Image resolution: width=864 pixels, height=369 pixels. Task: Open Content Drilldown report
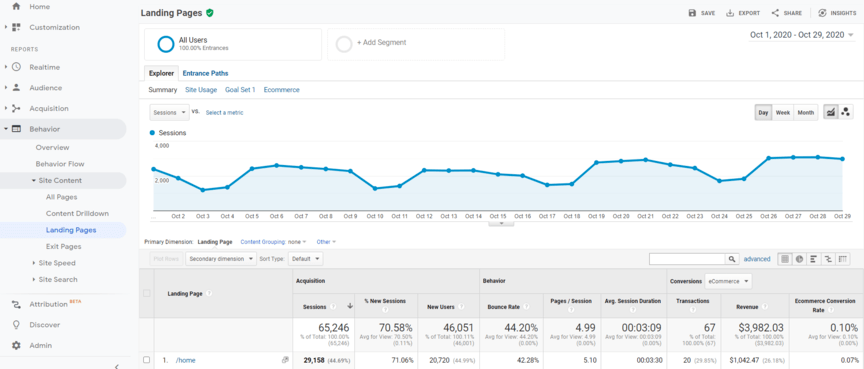click(x=77, y=214)
